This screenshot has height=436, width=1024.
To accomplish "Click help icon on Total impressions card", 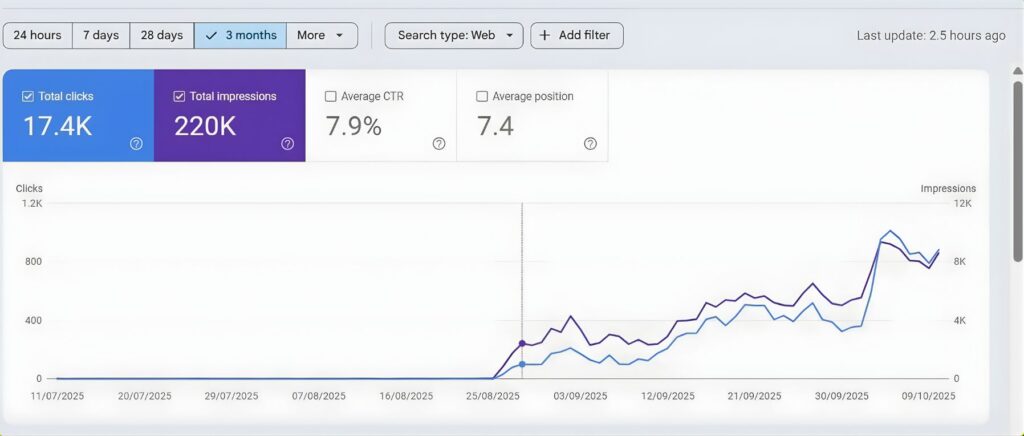I will (x=287, y=144).
